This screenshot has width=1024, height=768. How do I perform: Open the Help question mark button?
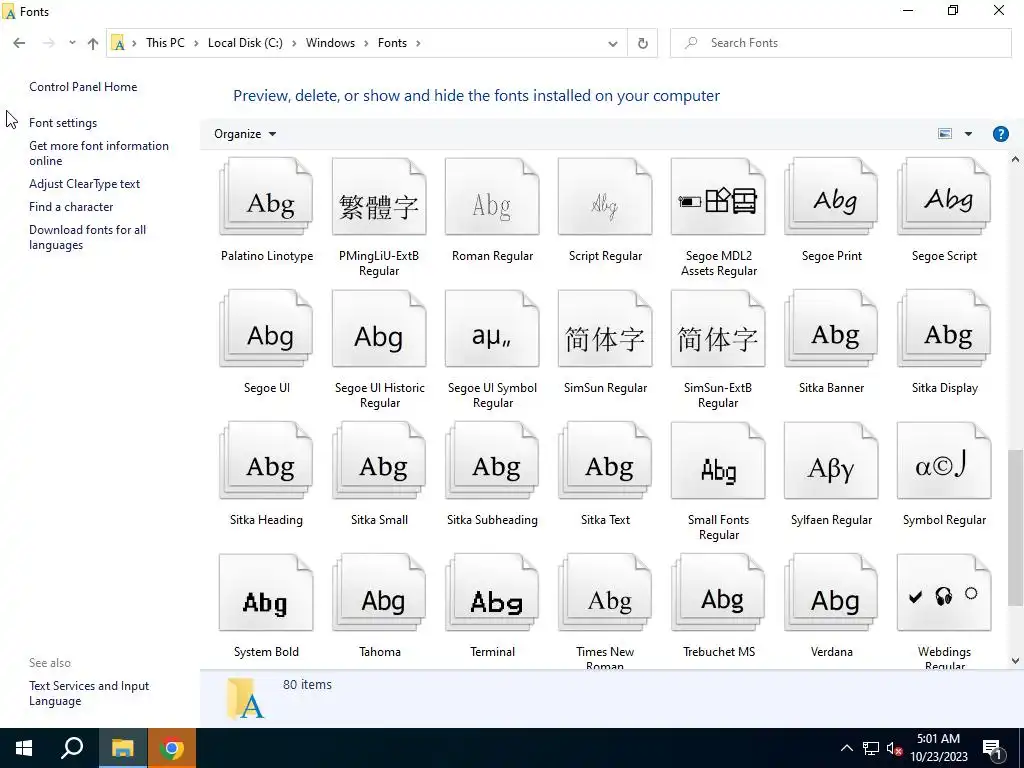point(1000,134)
